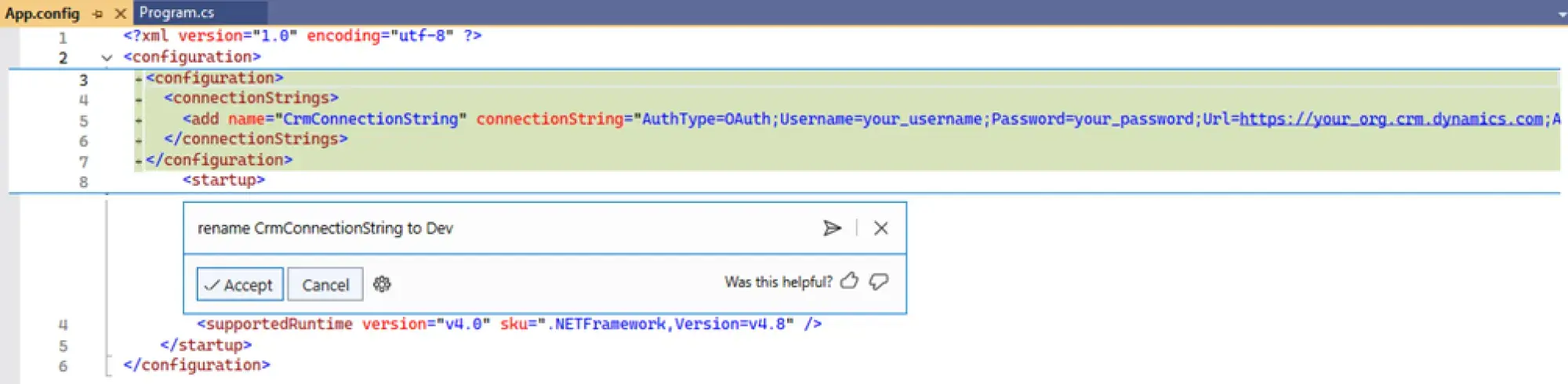Click the supportedRuntime element line

(x=510, y=324)
